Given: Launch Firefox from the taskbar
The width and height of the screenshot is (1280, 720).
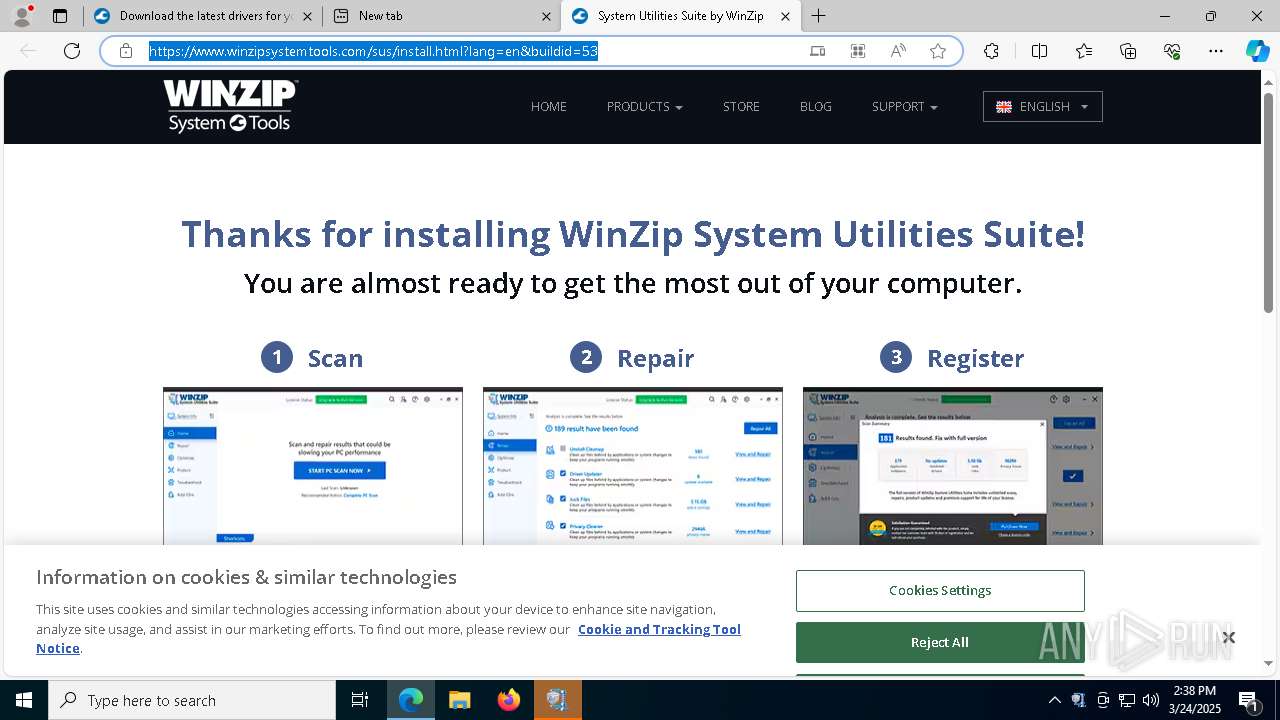Looking at the screenshot, I should click(x=509, y=700).
